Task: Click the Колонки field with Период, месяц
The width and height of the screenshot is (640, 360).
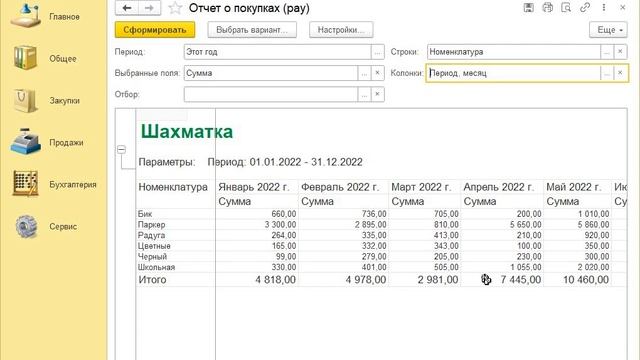Action: pyautogui.click(x=513, y=73)
